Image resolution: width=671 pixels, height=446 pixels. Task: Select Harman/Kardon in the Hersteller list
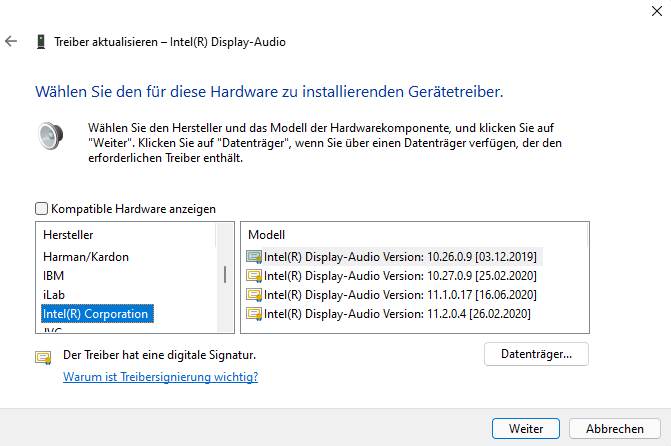click(86, 257)
